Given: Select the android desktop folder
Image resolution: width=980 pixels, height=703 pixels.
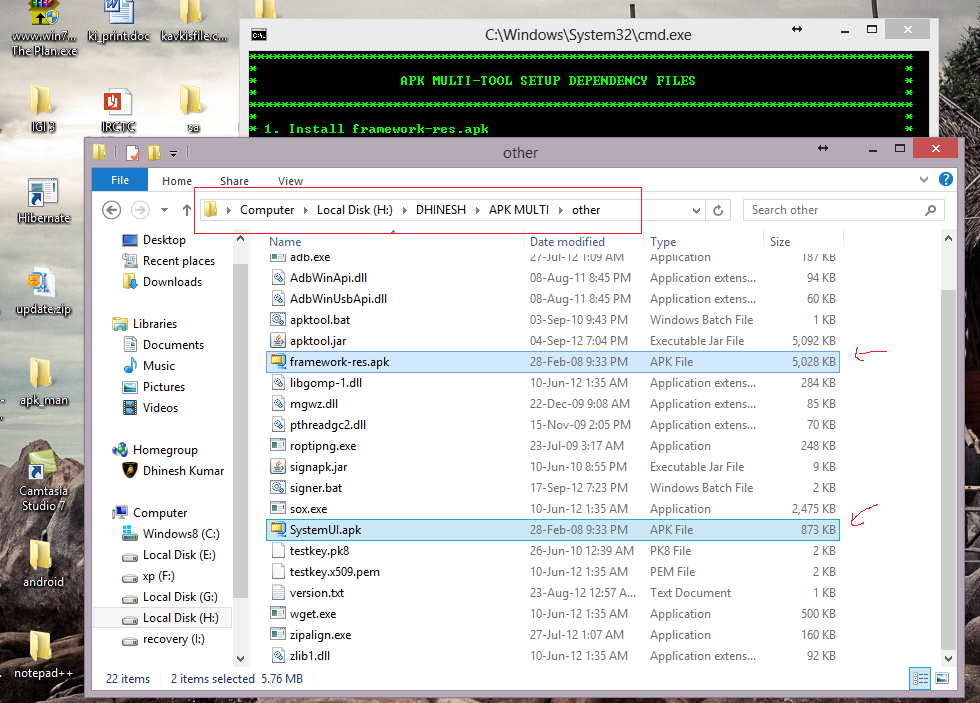Looking at the screenshot, I should tap(43, 564).
